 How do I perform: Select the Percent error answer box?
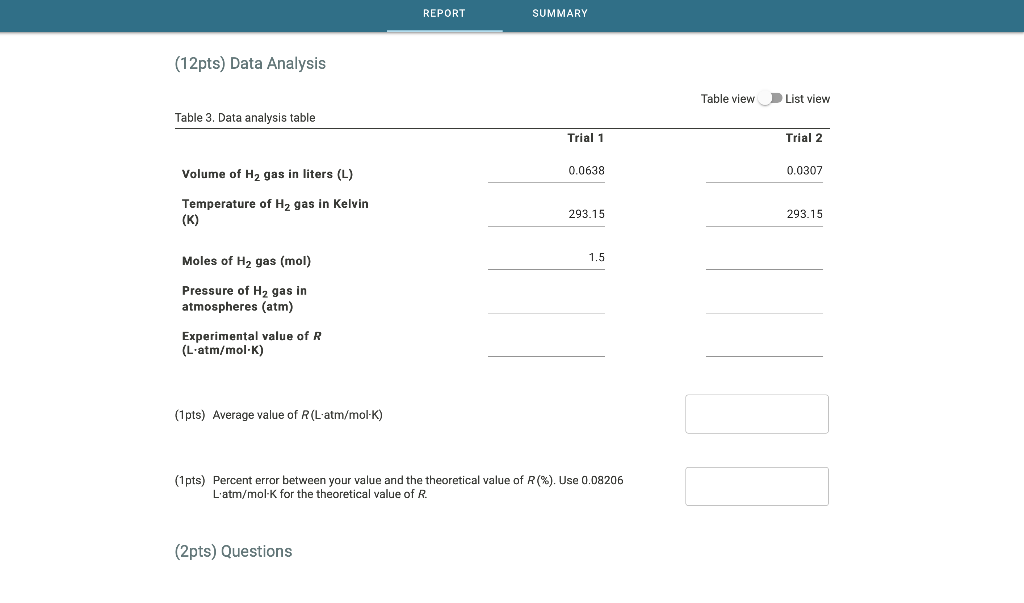pos(756,486)
